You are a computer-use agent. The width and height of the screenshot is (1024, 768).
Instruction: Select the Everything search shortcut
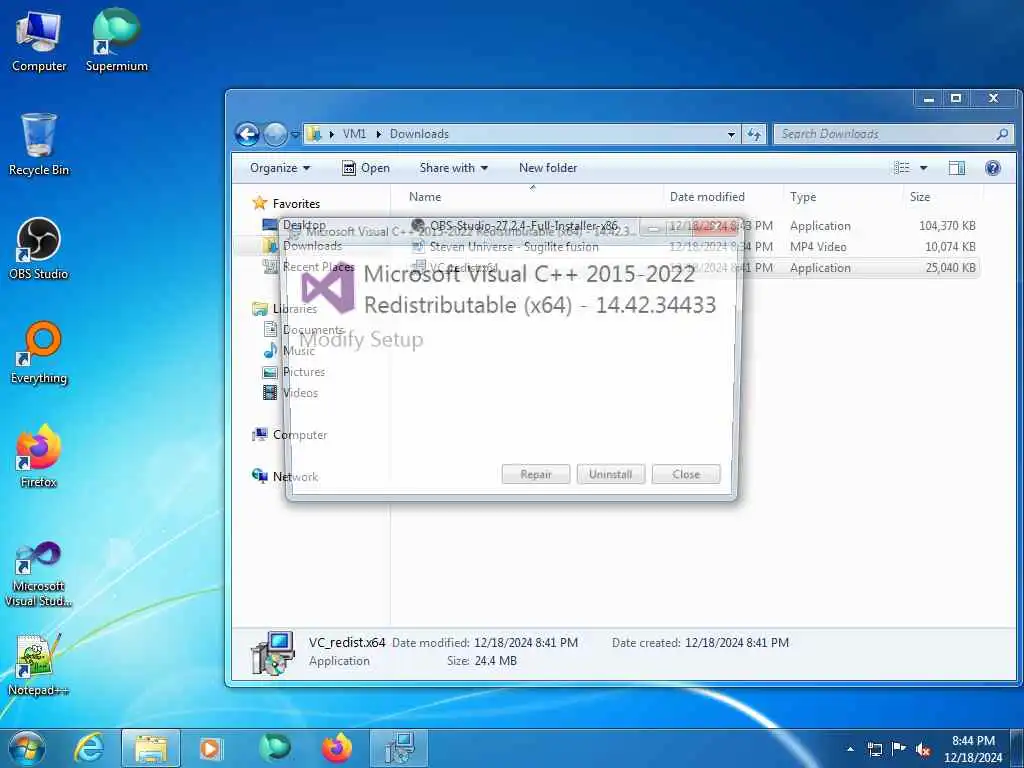pyautogui.click(x=39, y=353)
